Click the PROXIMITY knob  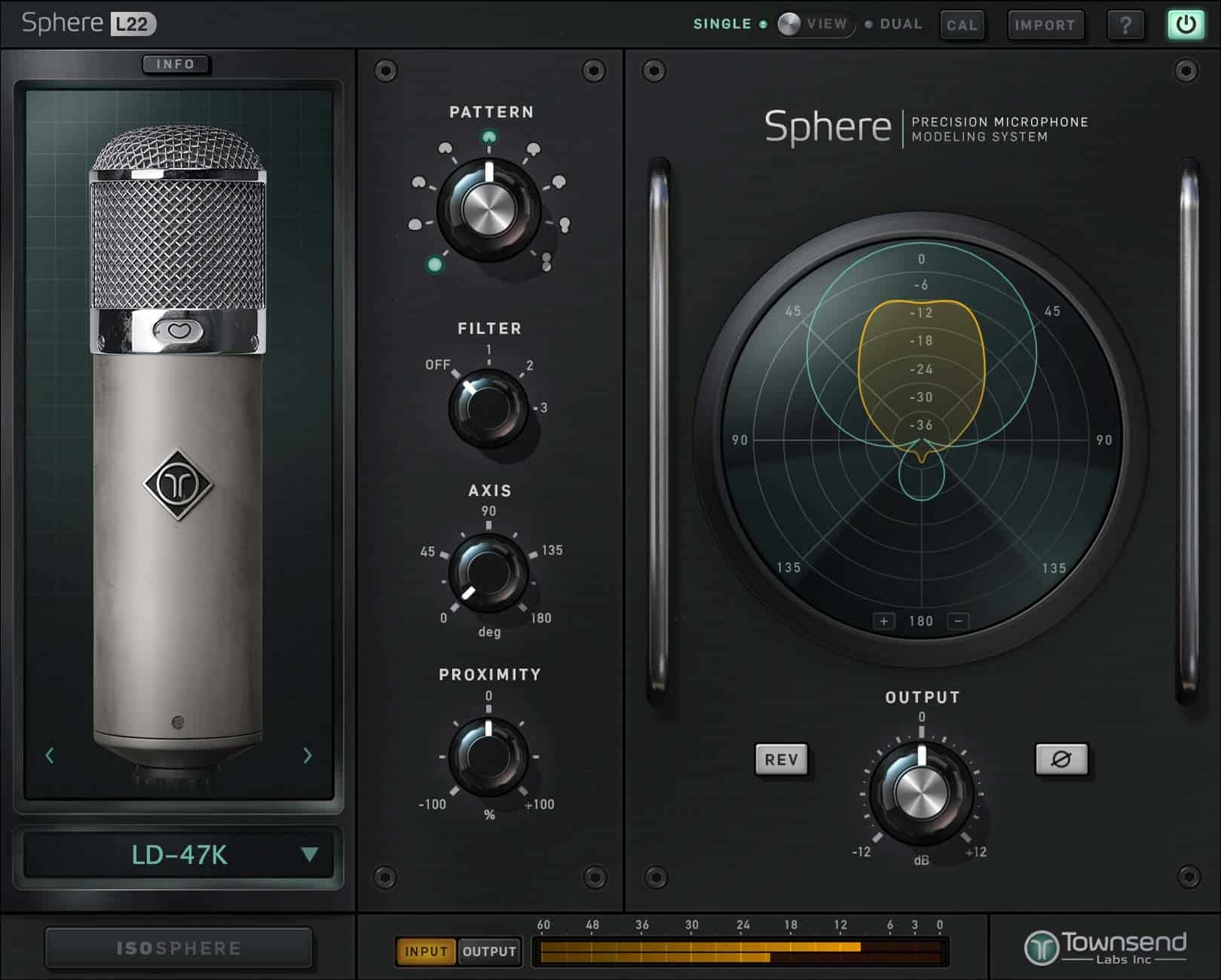coord(488,757)
